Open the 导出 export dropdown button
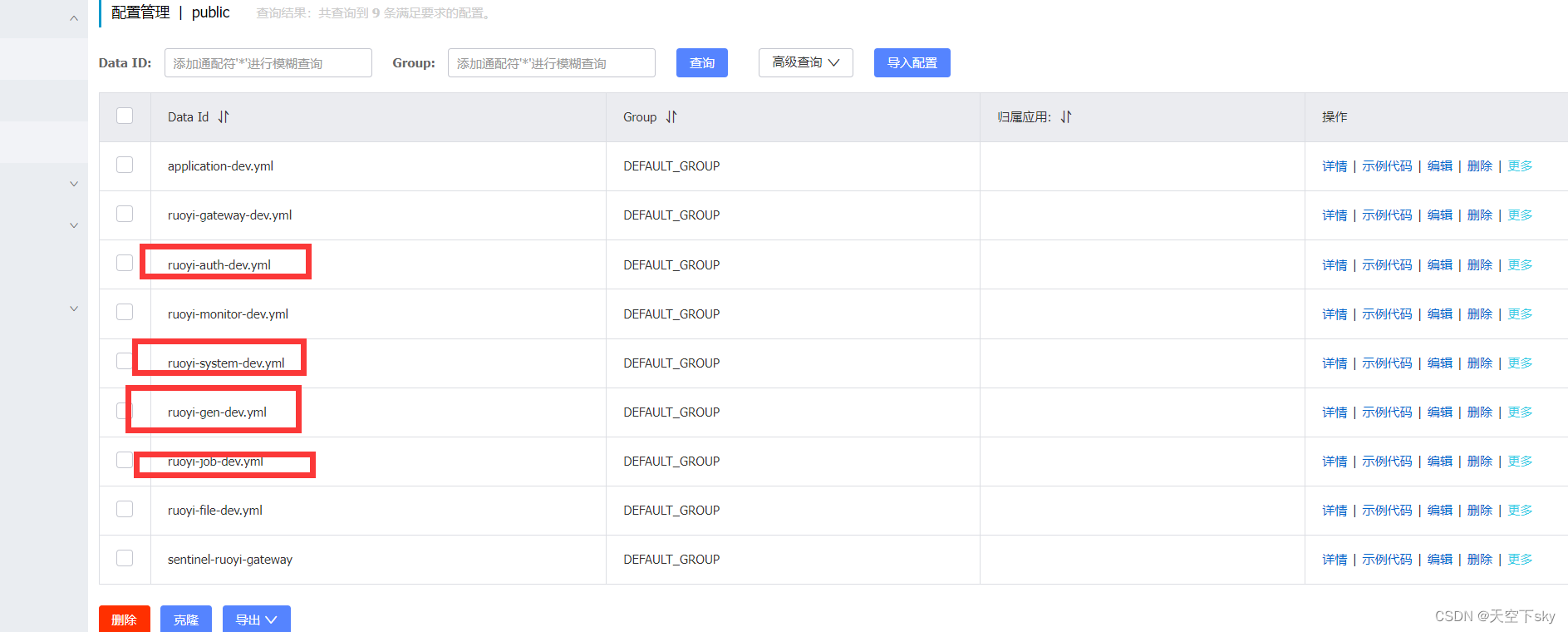 [x=256, y=620]
